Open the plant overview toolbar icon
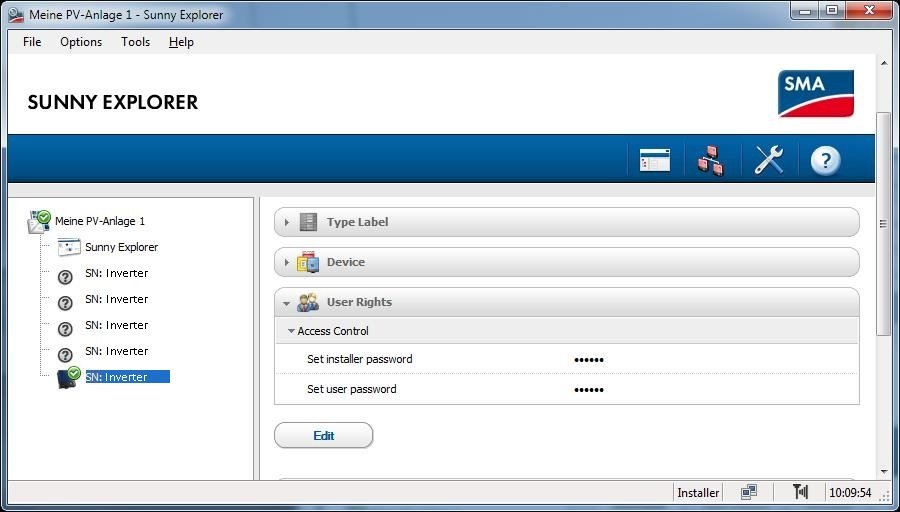The image size is (900, 512). [x=655, y=160]
